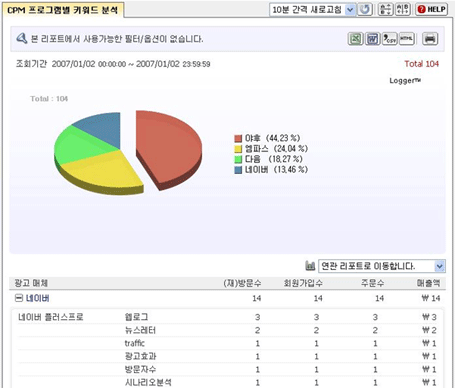Image resolution: width=455 pixels, height=391 pixels.
Task: Click the horizontal resize arrows icon
Action: pyautogui.click(x=403, y=9)
